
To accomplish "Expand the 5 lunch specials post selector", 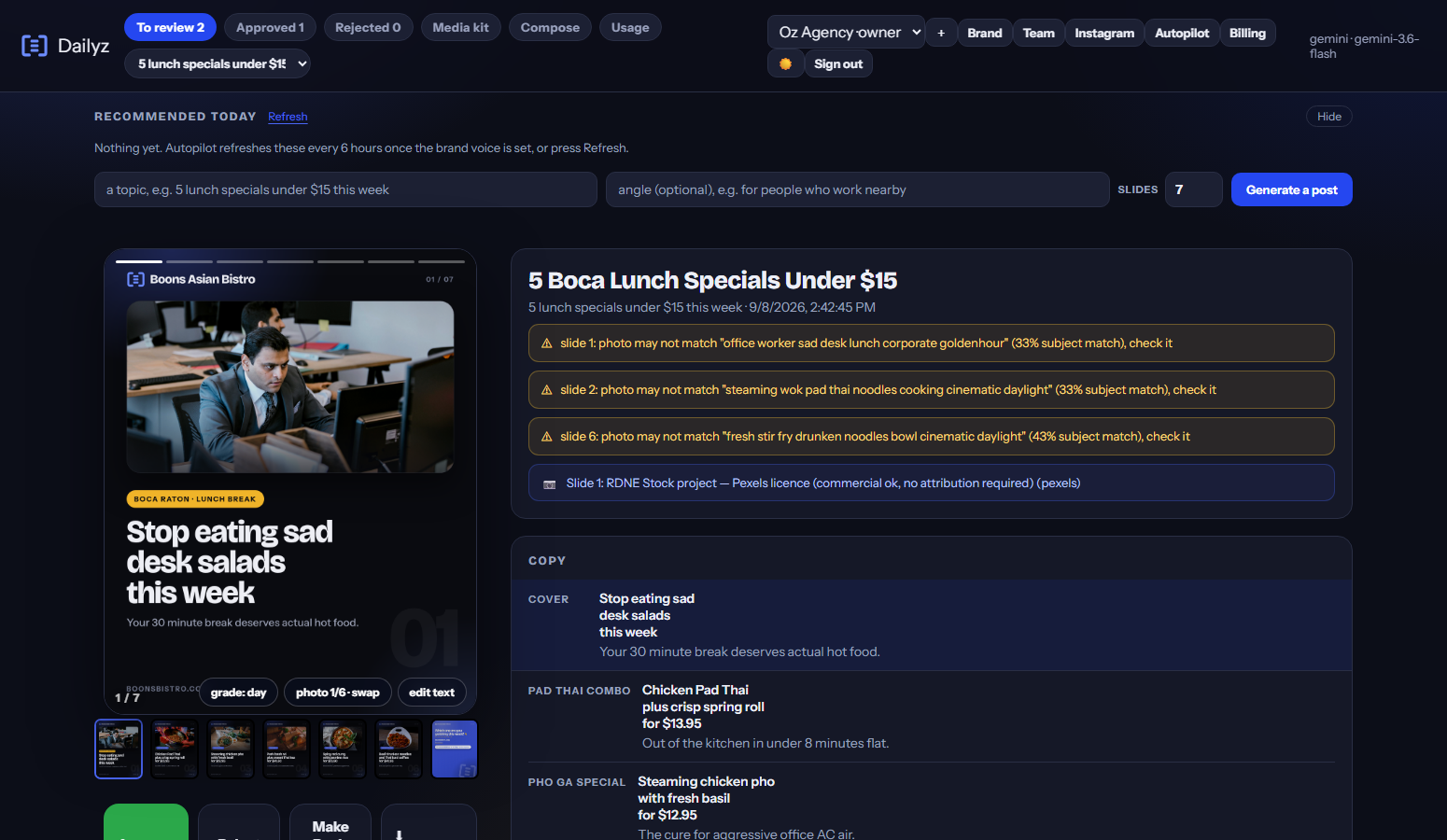I will tap(217, 63).
